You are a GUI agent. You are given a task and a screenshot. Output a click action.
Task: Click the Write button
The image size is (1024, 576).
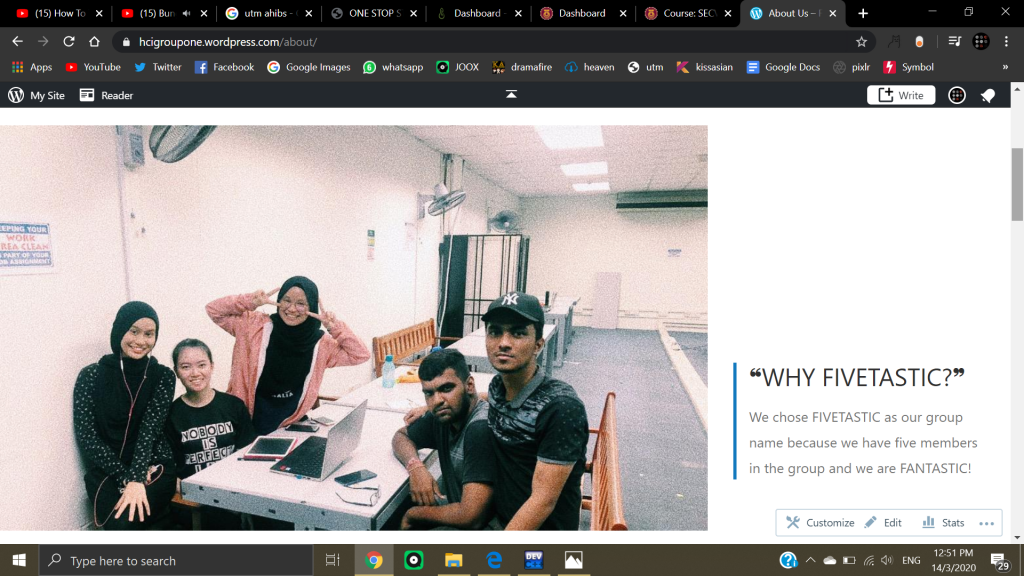click(x=900, y=95)
